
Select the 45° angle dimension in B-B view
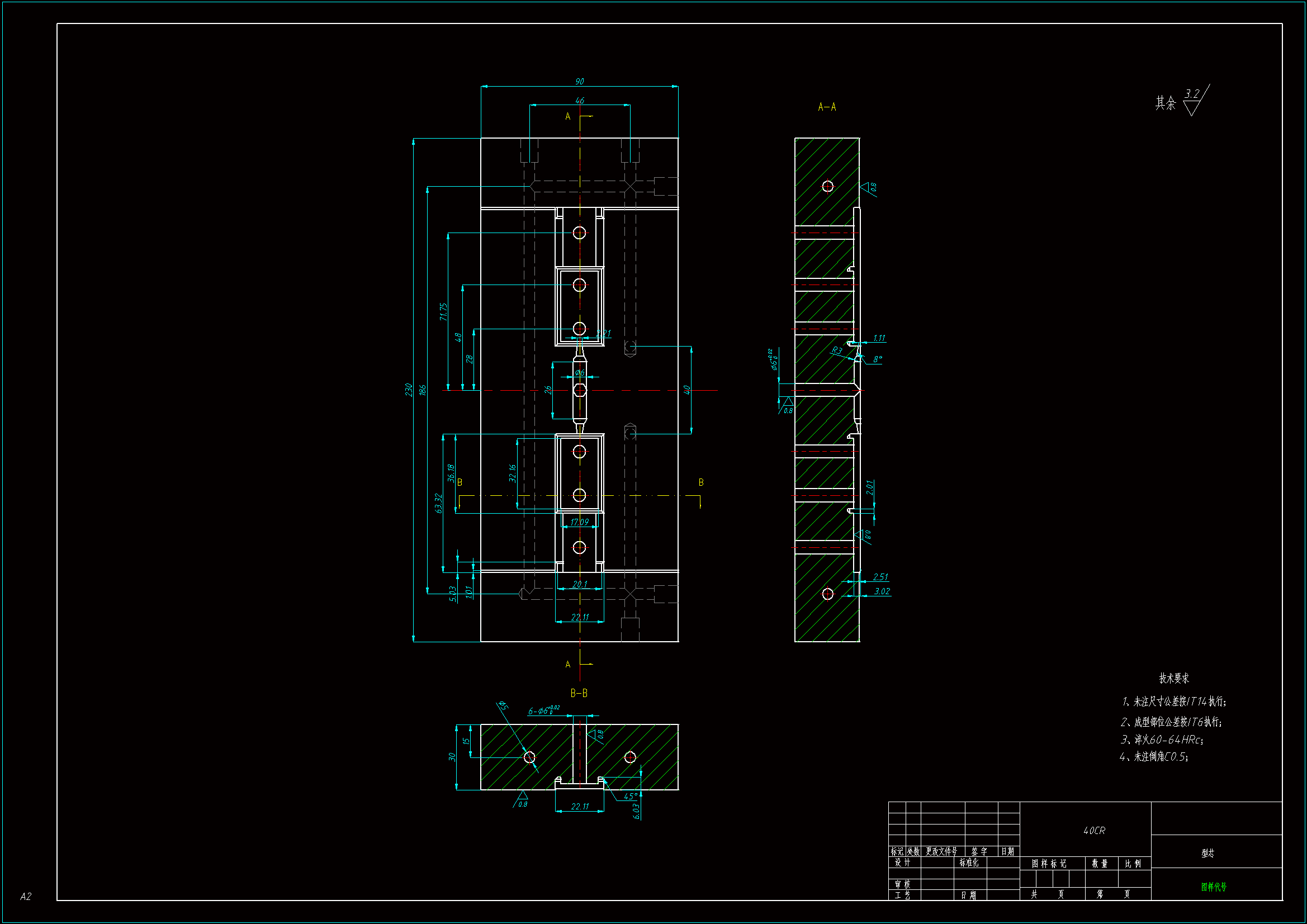[x=629, y=797]
